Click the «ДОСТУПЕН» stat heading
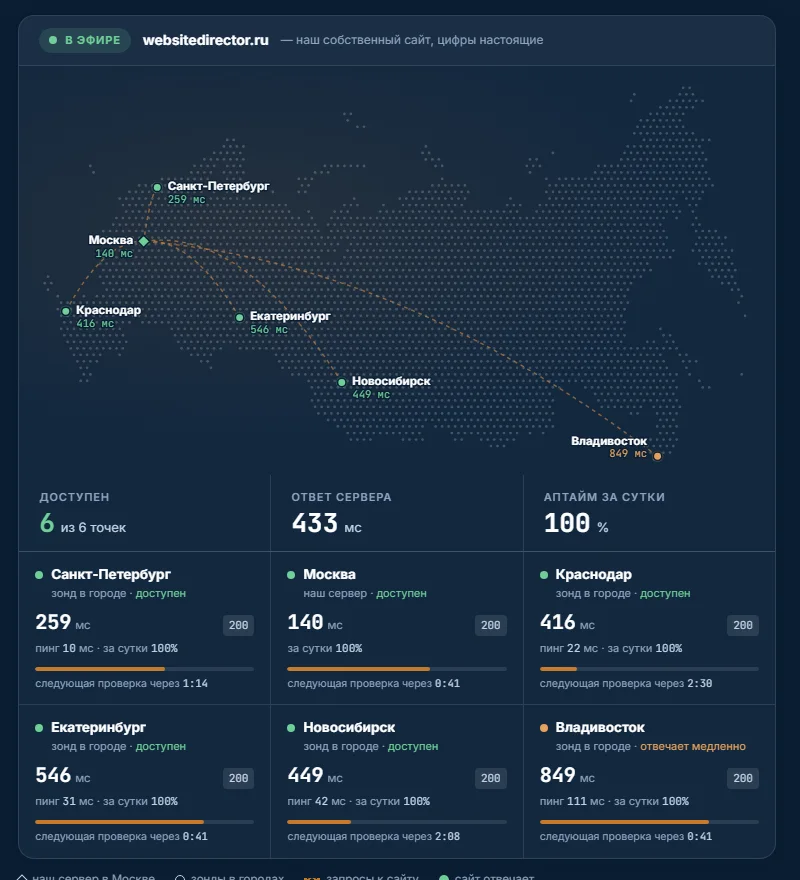Image resolution: width=800 pixels, height=880 pixels. (x=74, y=497)
